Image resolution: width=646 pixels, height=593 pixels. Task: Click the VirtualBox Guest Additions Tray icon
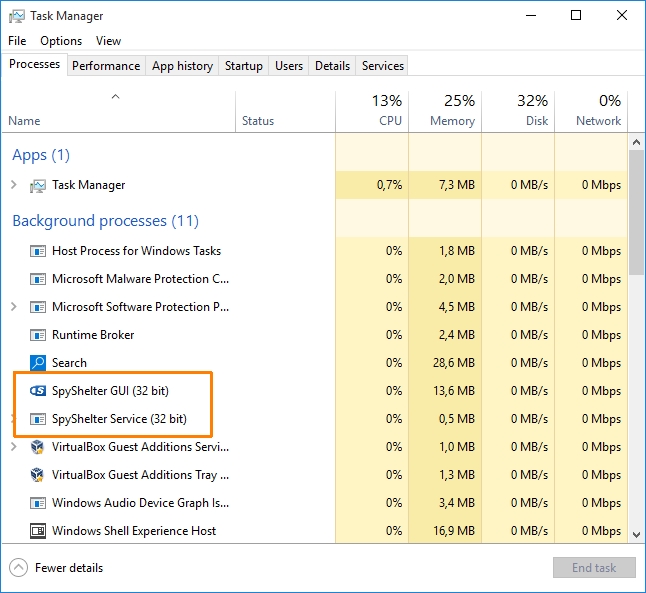coord(38,475)
